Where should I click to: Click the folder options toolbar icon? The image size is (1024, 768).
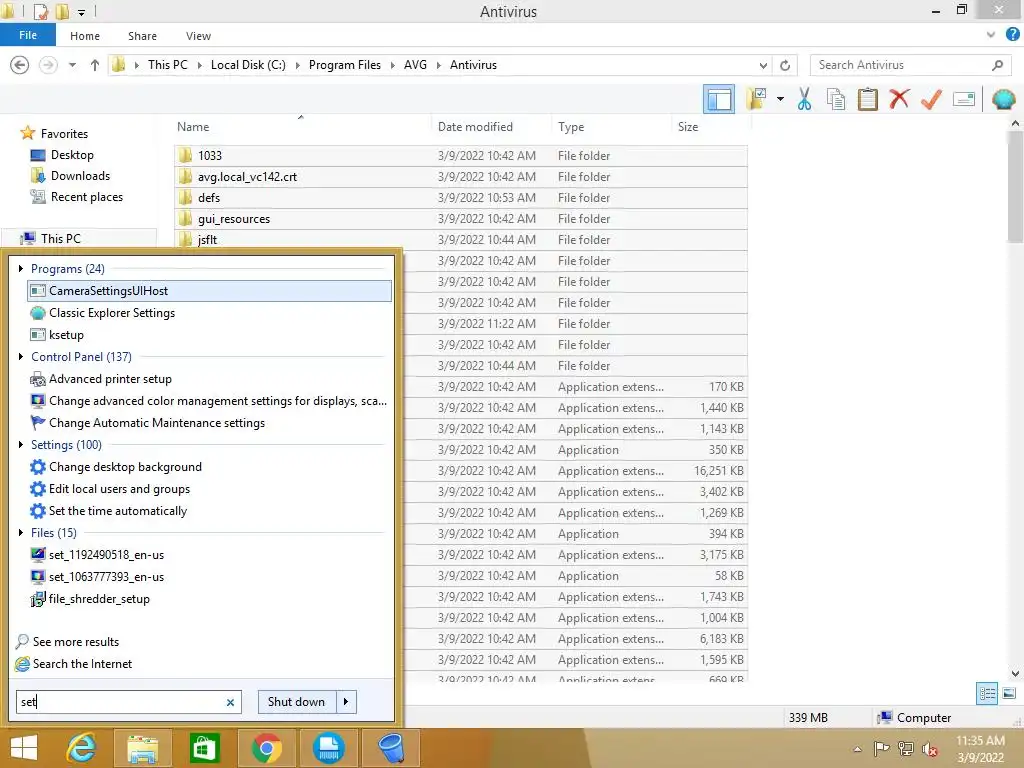(x=756, y=100)
